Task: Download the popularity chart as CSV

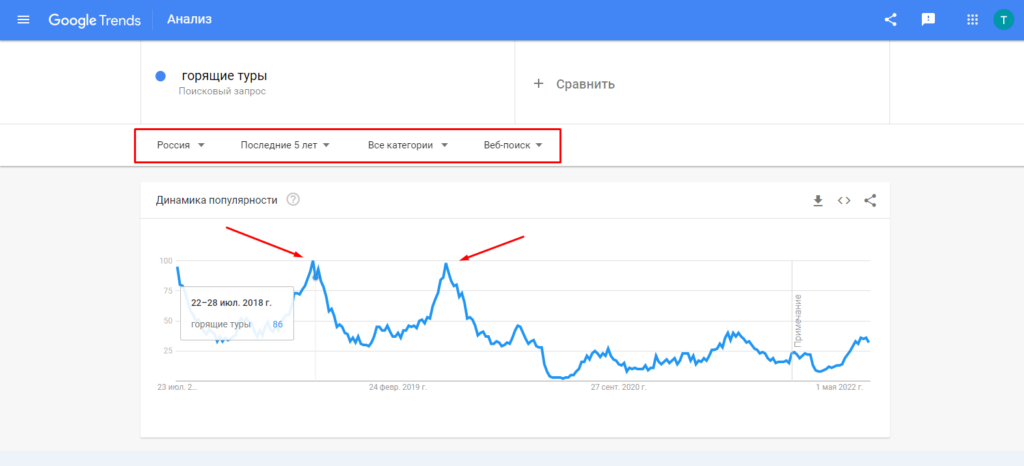Action: tap(817, 200)
